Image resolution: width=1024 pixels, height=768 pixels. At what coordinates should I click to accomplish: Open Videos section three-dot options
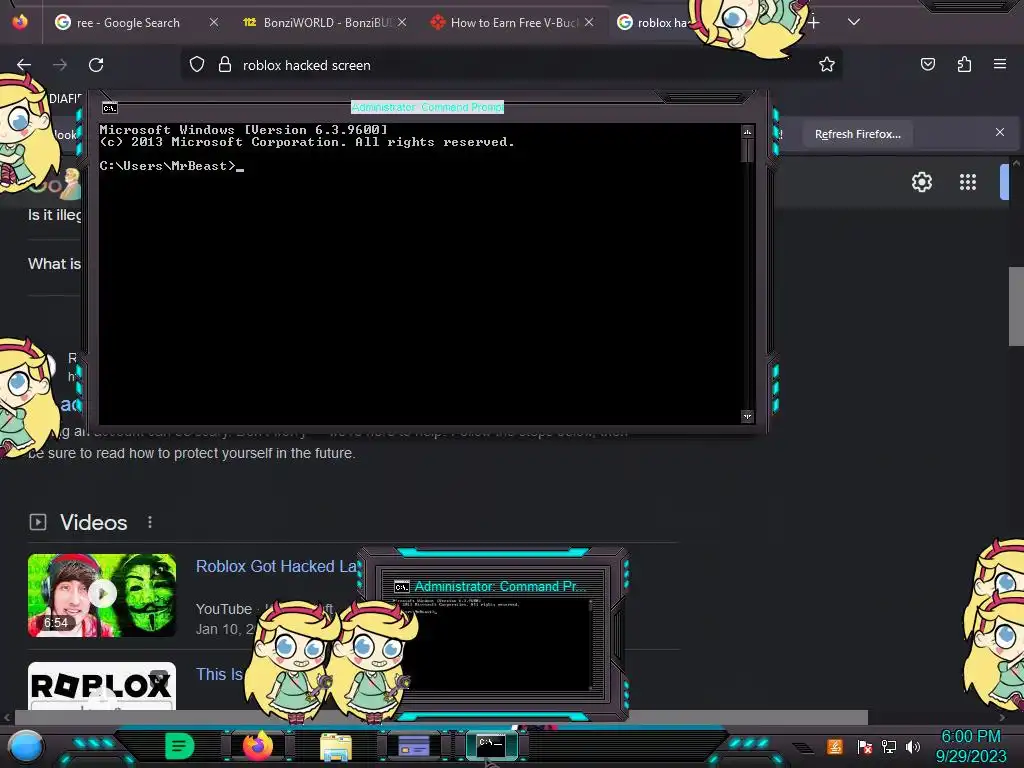(x=150, y=522)
